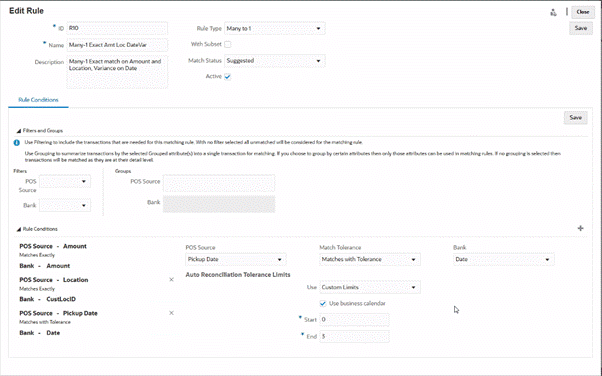This screenshot has height=376, width=602.
Task: Click the Bank groups field
Action: (x=219, y=204)
